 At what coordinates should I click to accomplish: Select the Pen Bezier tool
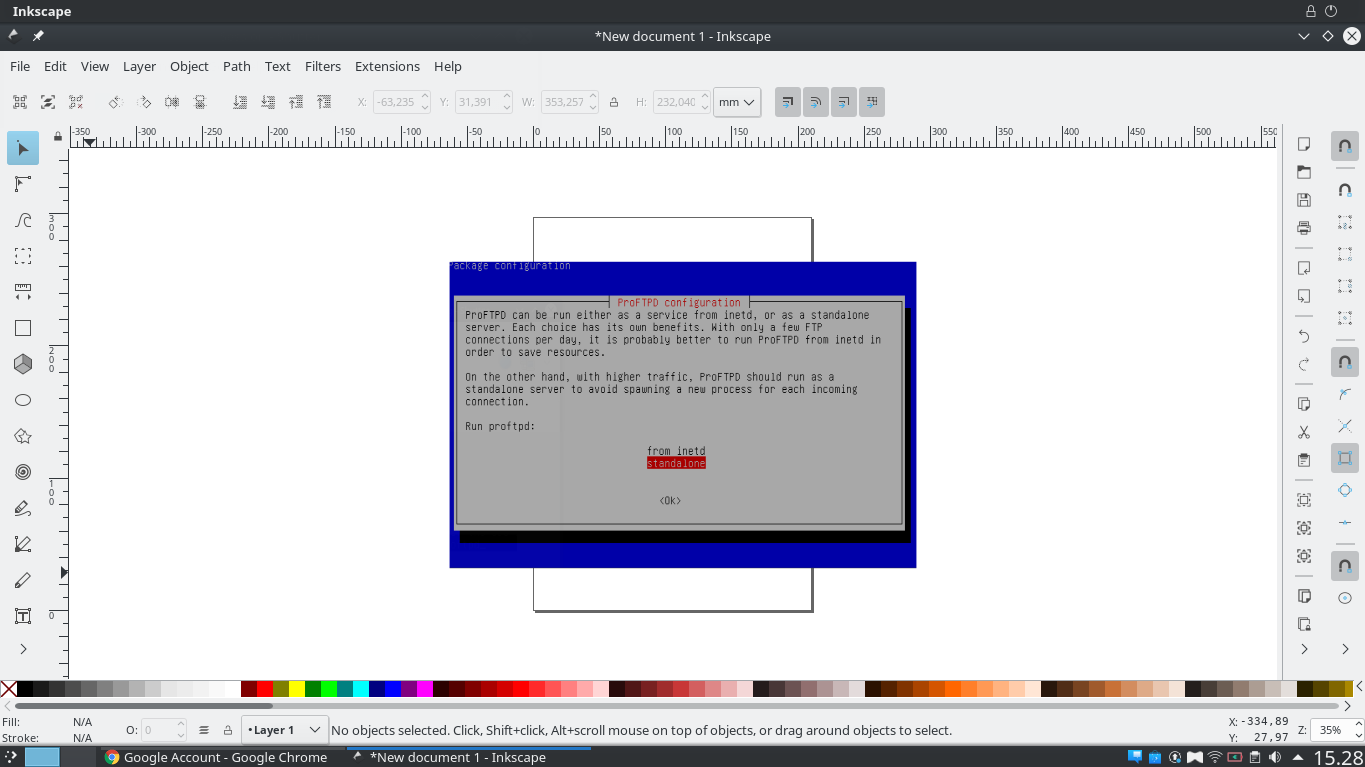[x=23, y=544]
